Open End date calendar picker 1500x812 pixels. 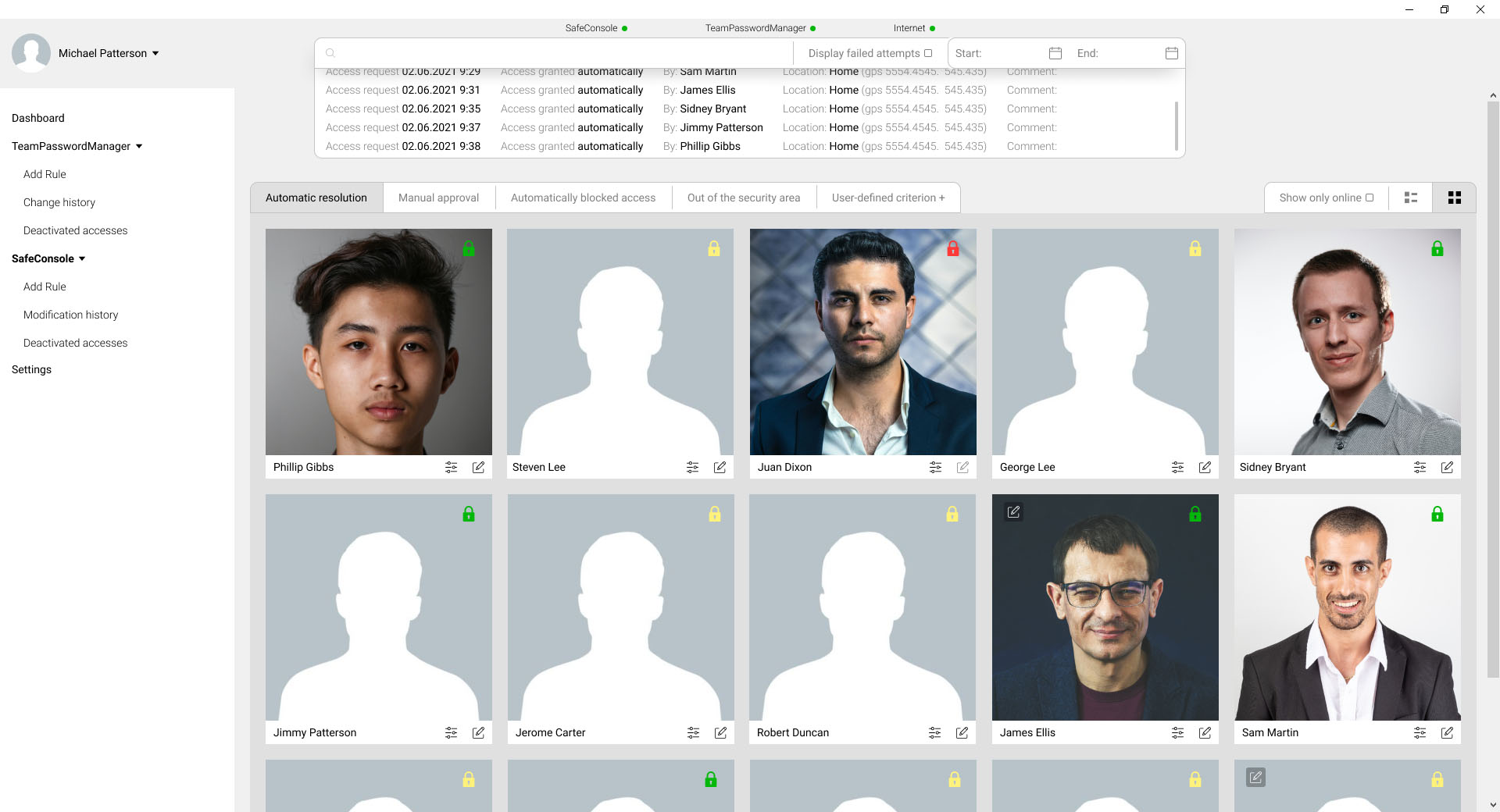click(x=1172, y=53)
